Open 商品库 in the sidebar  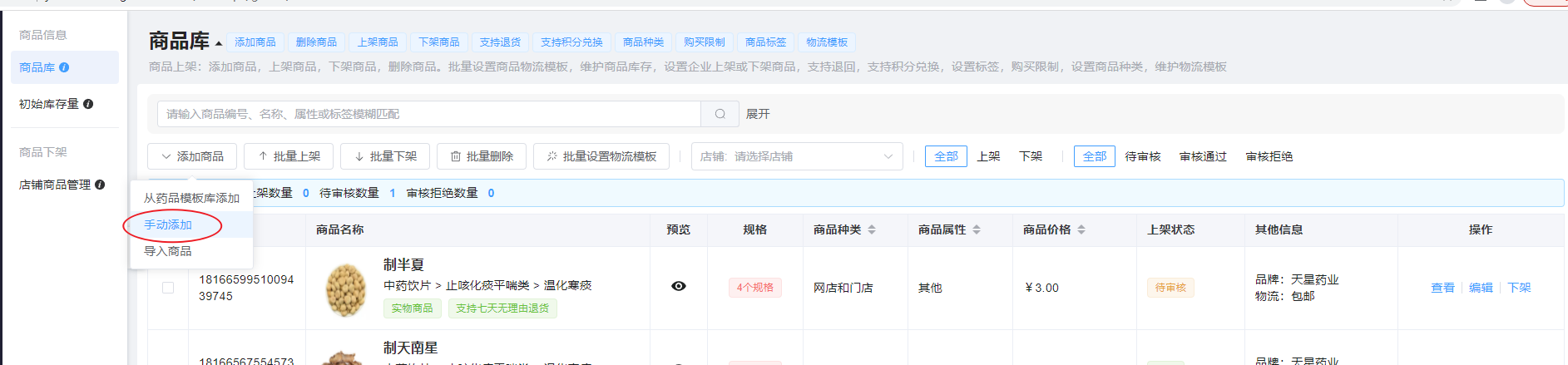coord(65,67)
